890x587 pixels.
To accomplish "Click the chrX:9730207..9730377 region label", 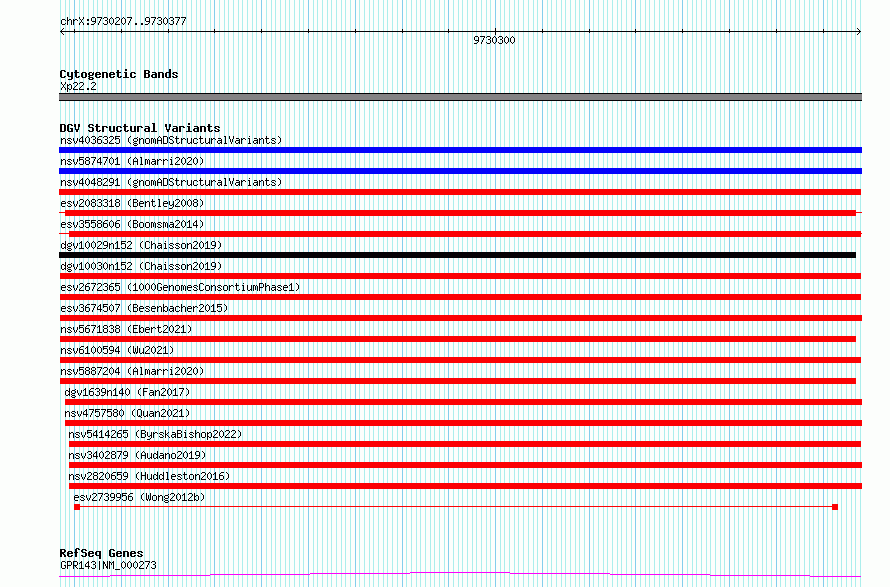I will pos(123,22).
